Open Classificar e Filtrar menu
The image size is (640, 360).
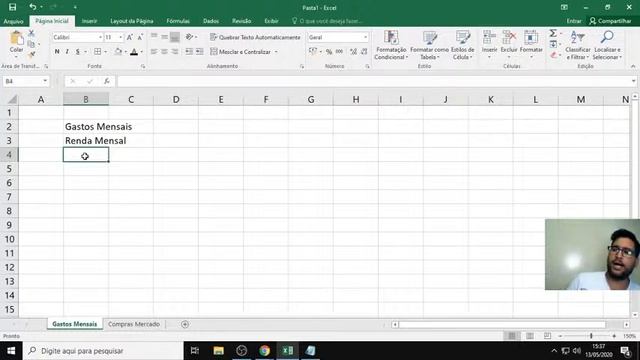pyautogui.click(x=578, y=45)
